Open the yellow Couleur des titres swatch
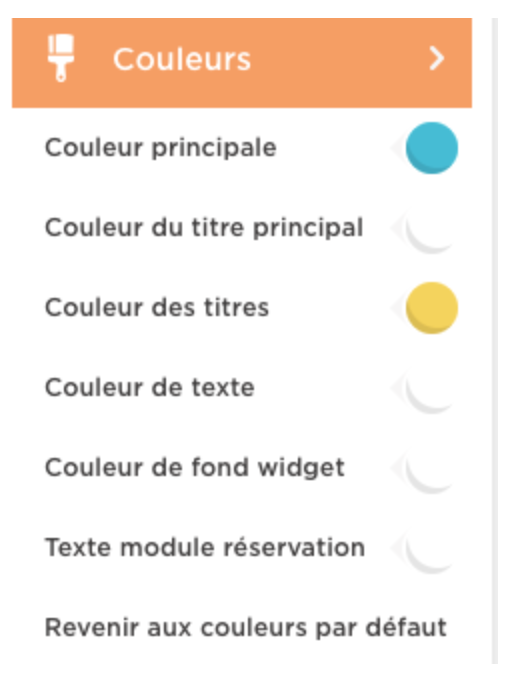This screenshot has width=514, height=682. (x=432, y=308)
